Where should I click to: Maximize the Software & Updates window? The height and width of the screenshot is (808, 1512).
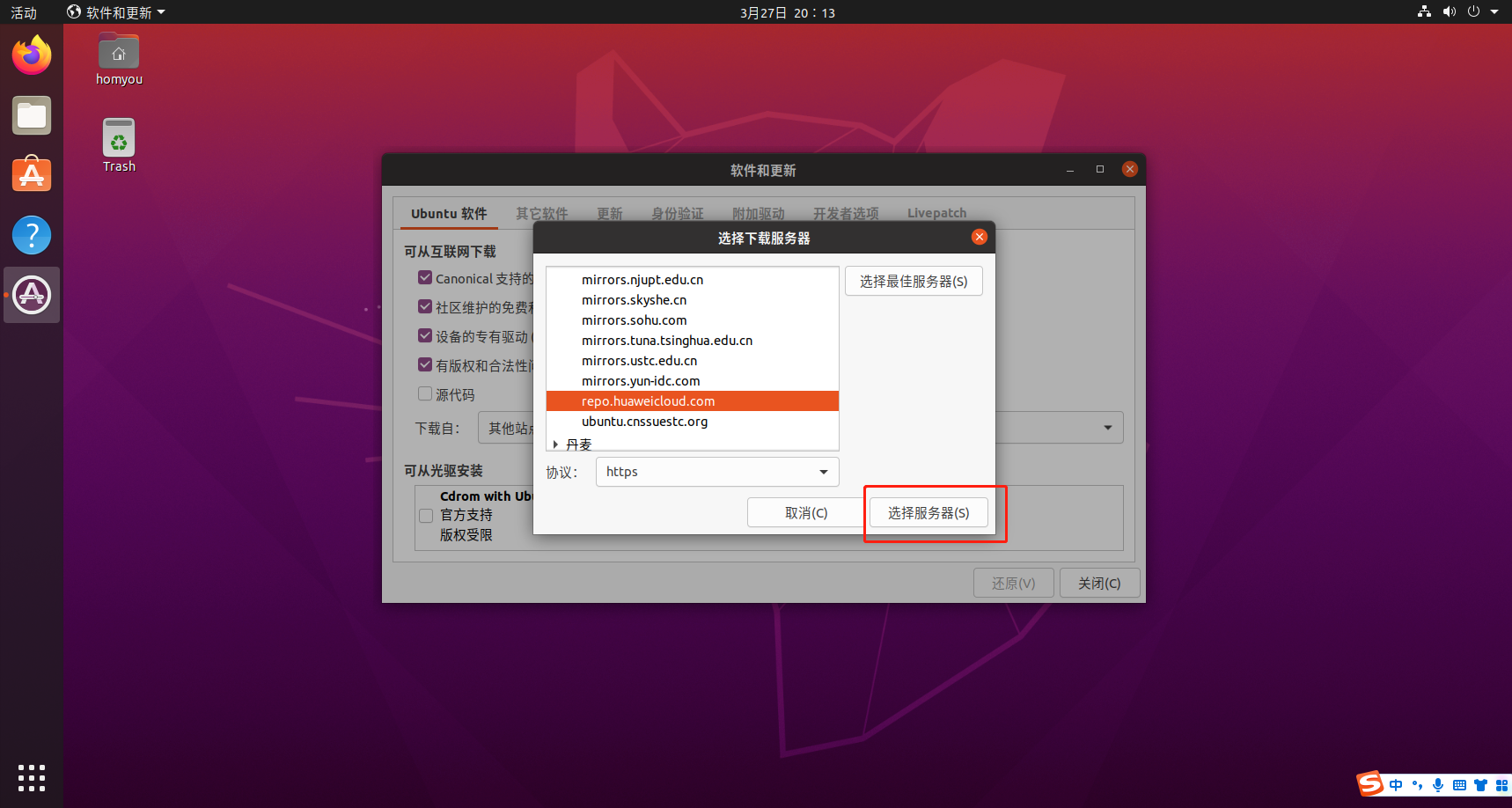[x=1100, y=169]
